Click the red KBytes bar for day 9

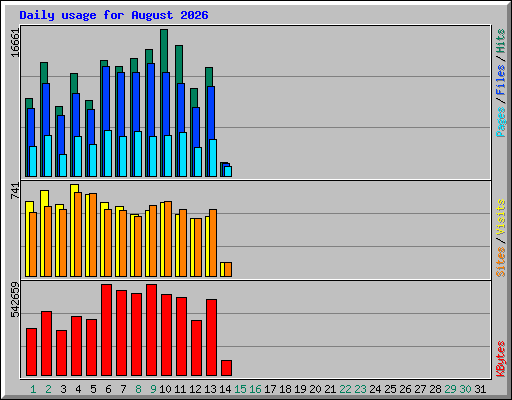pyautogui.click(x=152, y=330)
